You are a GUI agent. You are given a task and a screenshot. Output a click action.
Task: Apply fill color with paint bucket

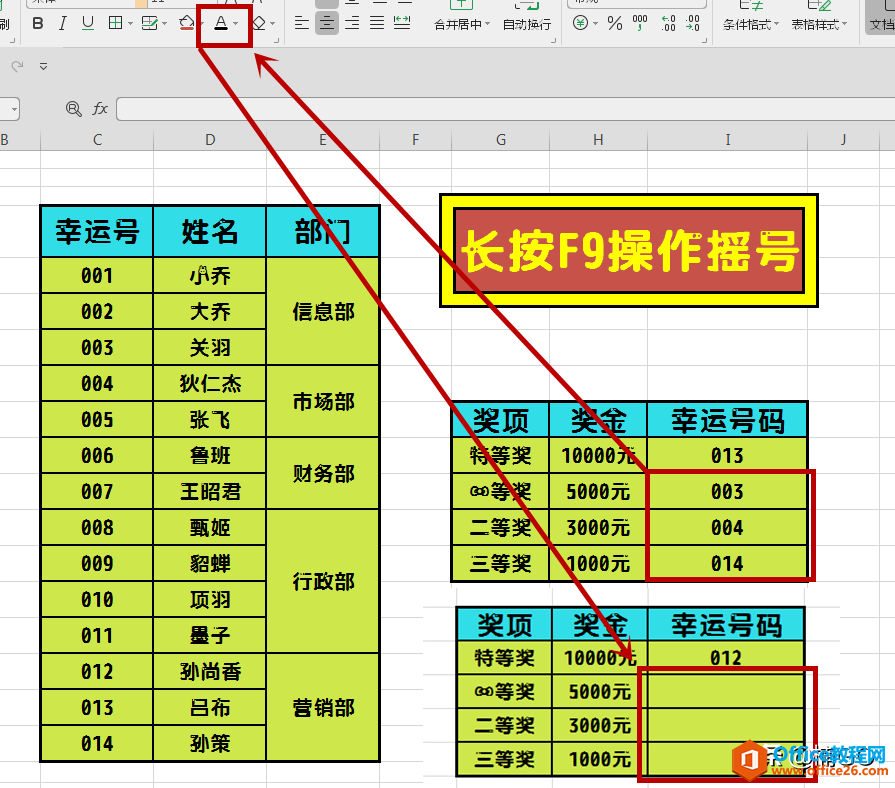click(x=187, y=23)
